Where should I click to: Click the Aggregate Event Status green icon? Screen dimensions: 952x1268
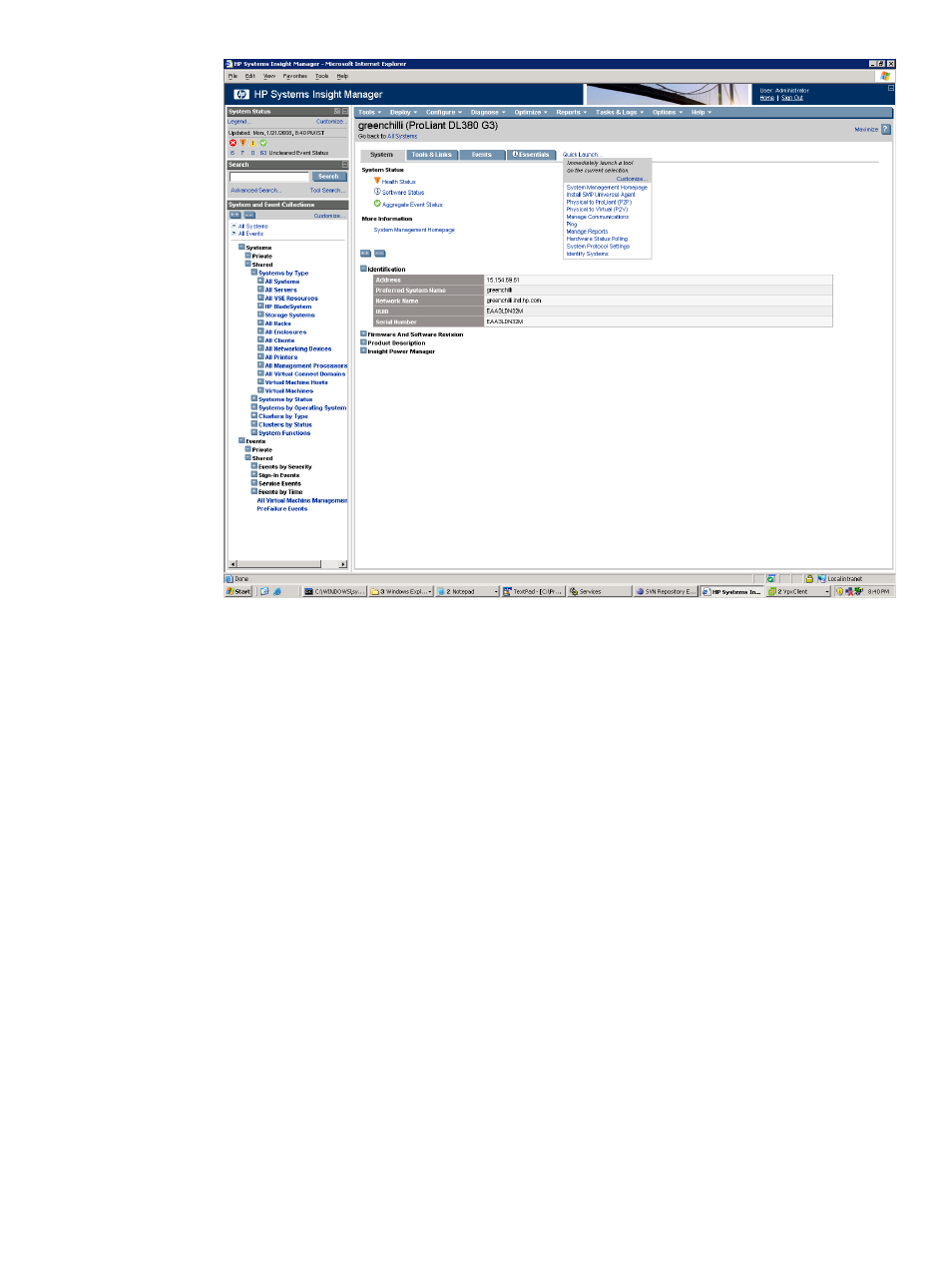pos(377,204)
